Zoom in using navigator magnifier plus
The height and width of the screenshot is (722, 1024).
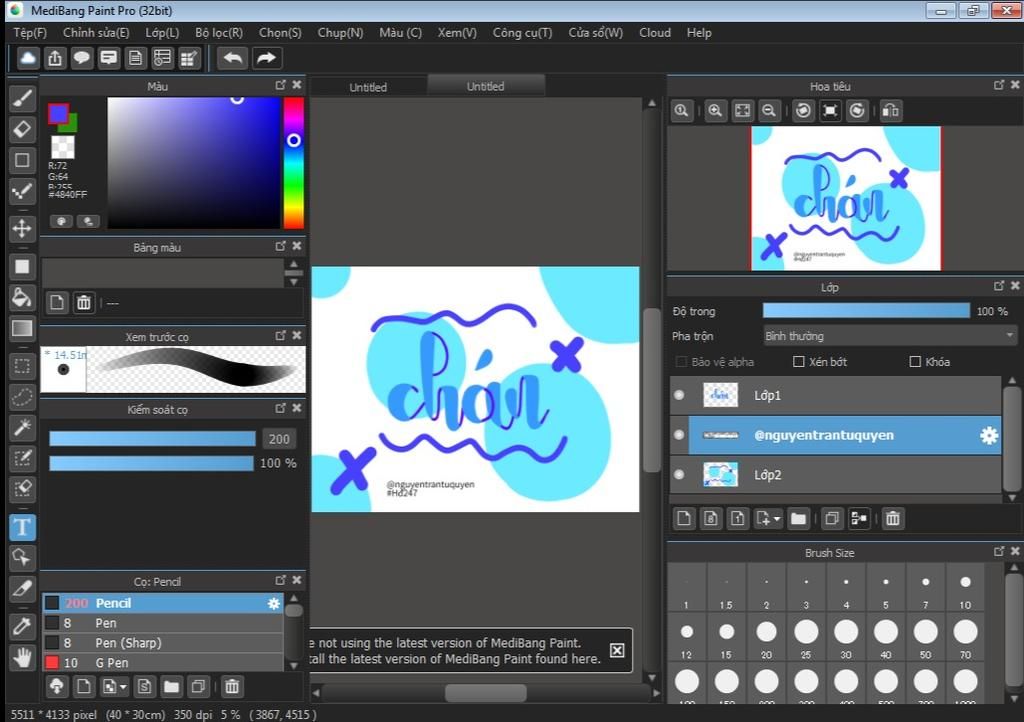(715, 111)
